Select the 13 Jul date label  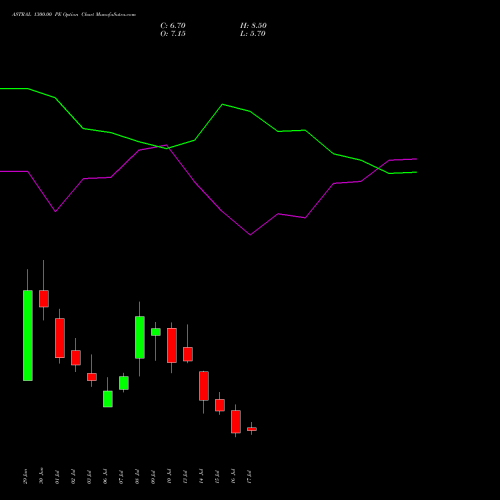coord(186,477)
